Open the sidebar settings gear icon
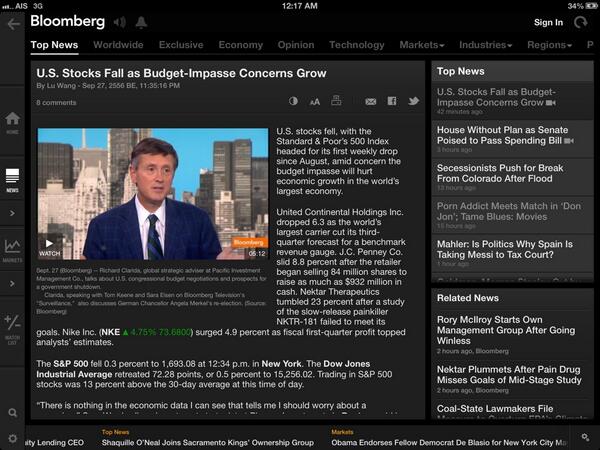Viewport: 600px width, 450px height. coord(13,439)
